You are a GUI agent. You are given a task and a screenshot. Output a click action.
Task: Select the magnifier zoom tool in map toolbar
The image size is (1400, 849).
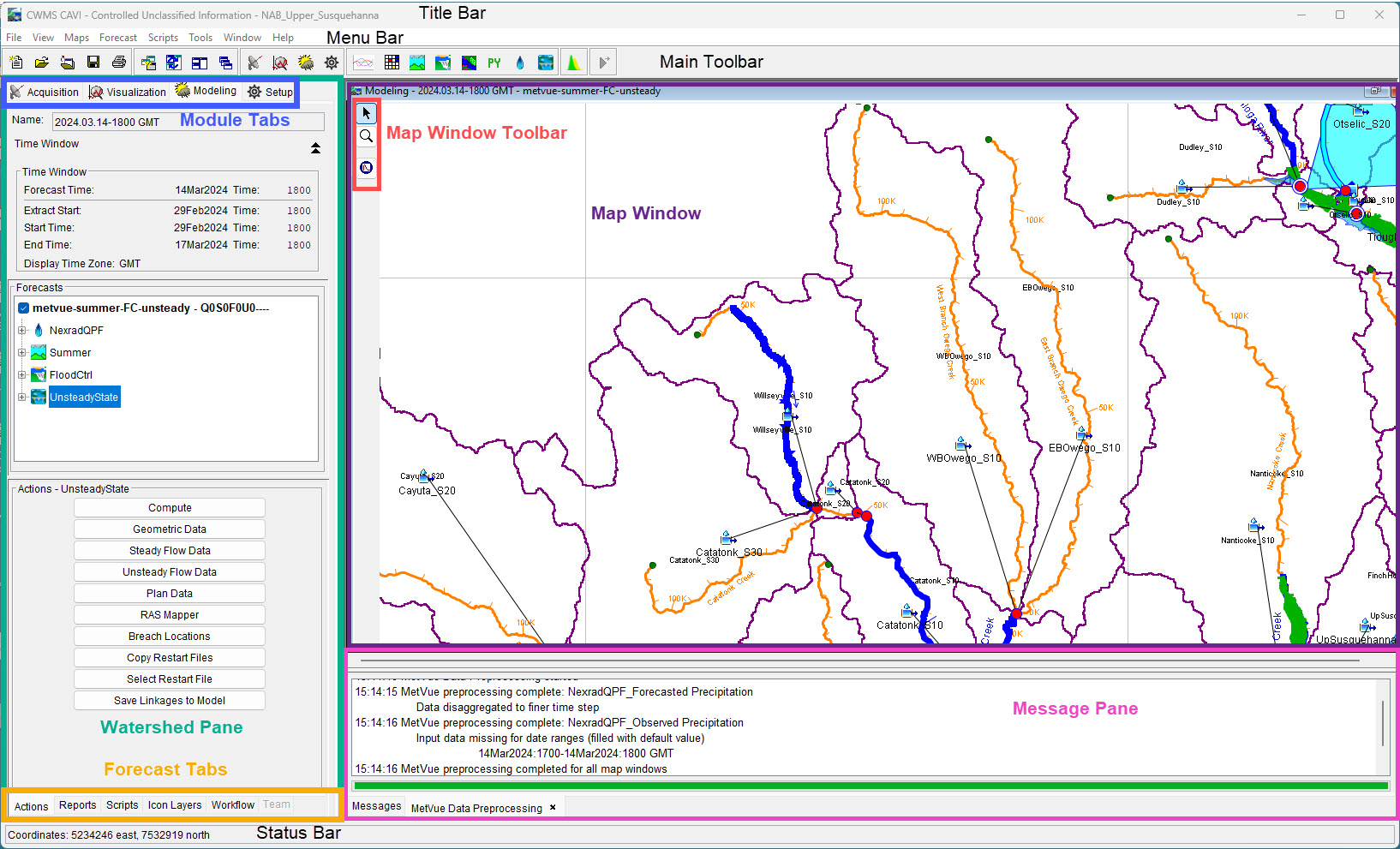pos(367,136)
